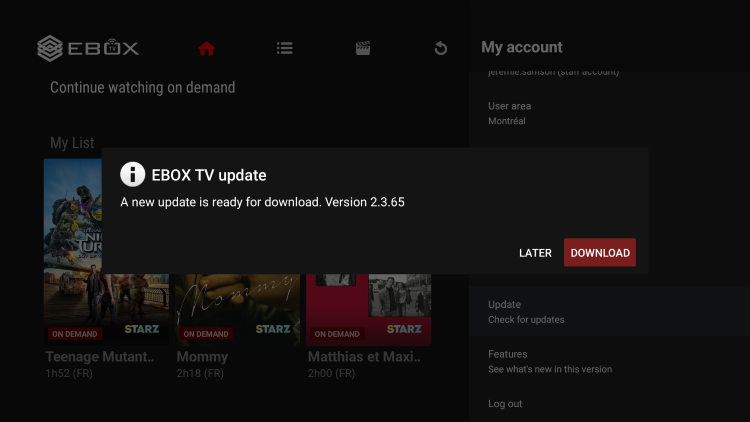The width and height of the screenshot is (750, 422).
Task: Select the replay circular arrow icon
Action: [441, 48]
